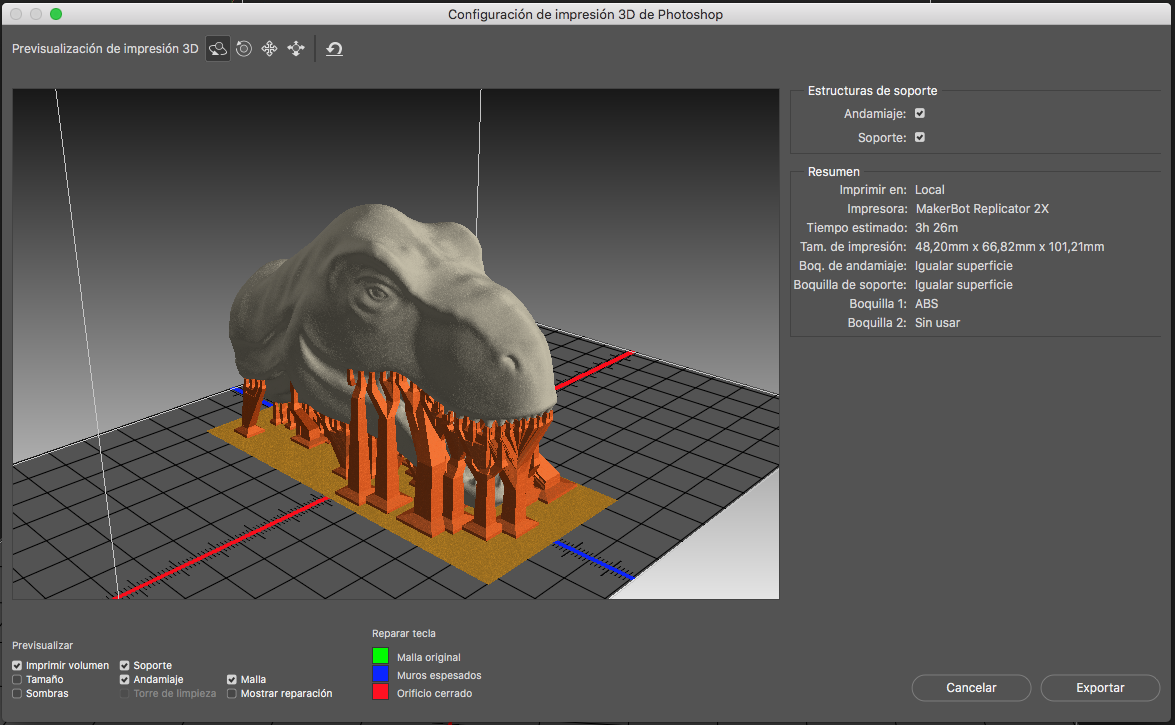Screen dimensions: 1175x725
Task: Select the roll 3D camera tool
Action: [244, 48]
